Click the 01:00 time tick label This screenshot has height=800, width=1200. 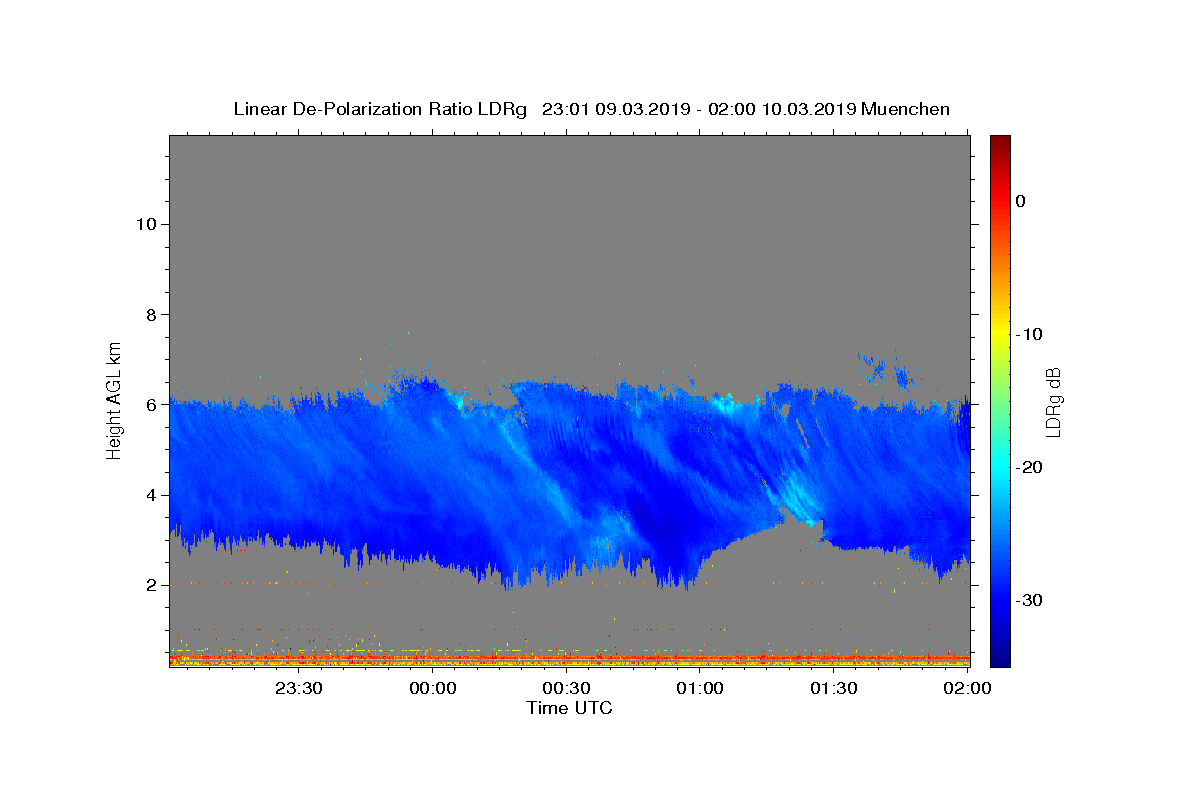[701, 689]
